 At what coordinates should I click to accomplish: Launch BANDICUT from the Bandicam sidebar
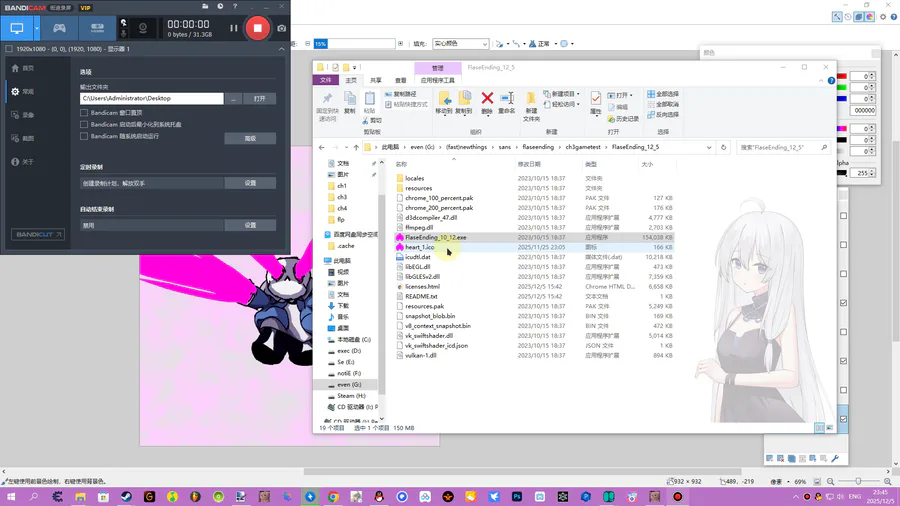point(38,234)
